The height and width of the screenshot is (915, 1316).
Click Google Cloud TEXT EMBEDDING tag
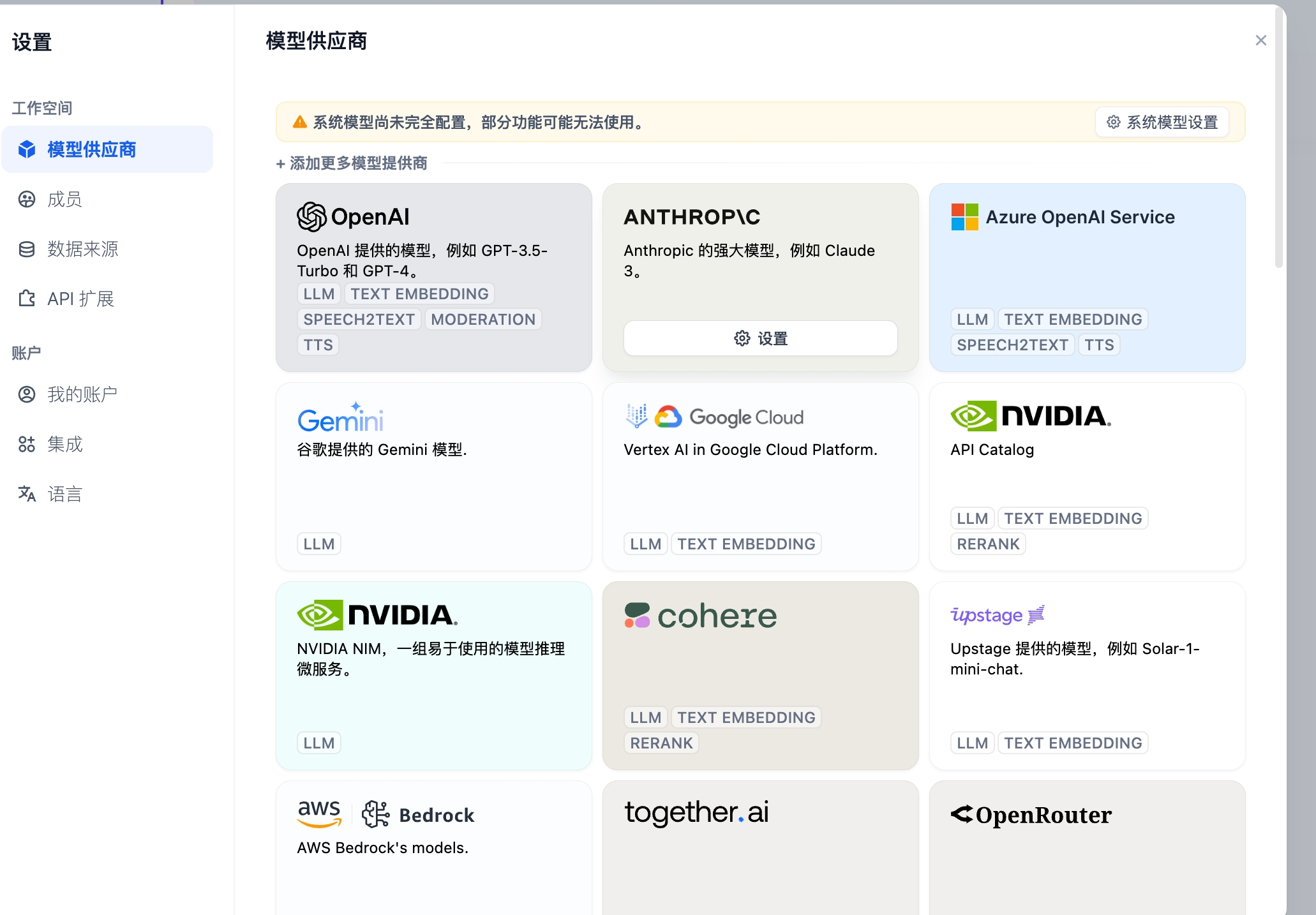[x=746, y=544]
